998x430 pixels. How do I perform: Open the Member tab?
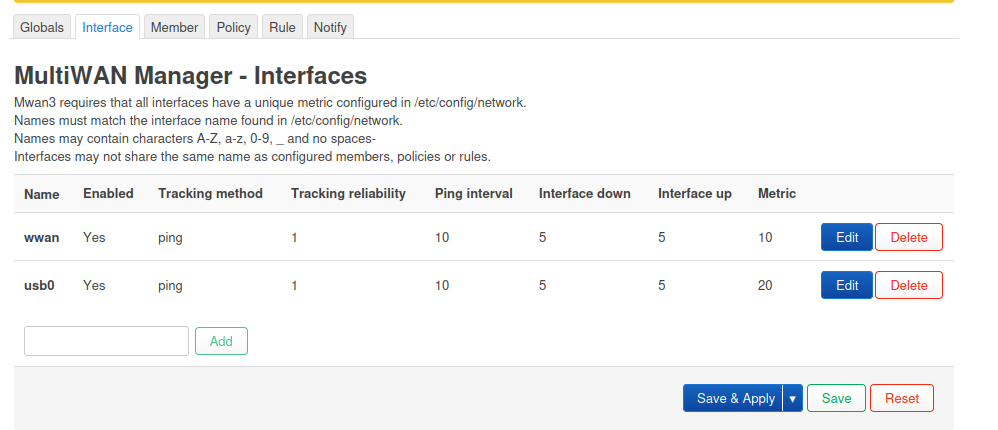pyautogui.click(x=174, y=28)
